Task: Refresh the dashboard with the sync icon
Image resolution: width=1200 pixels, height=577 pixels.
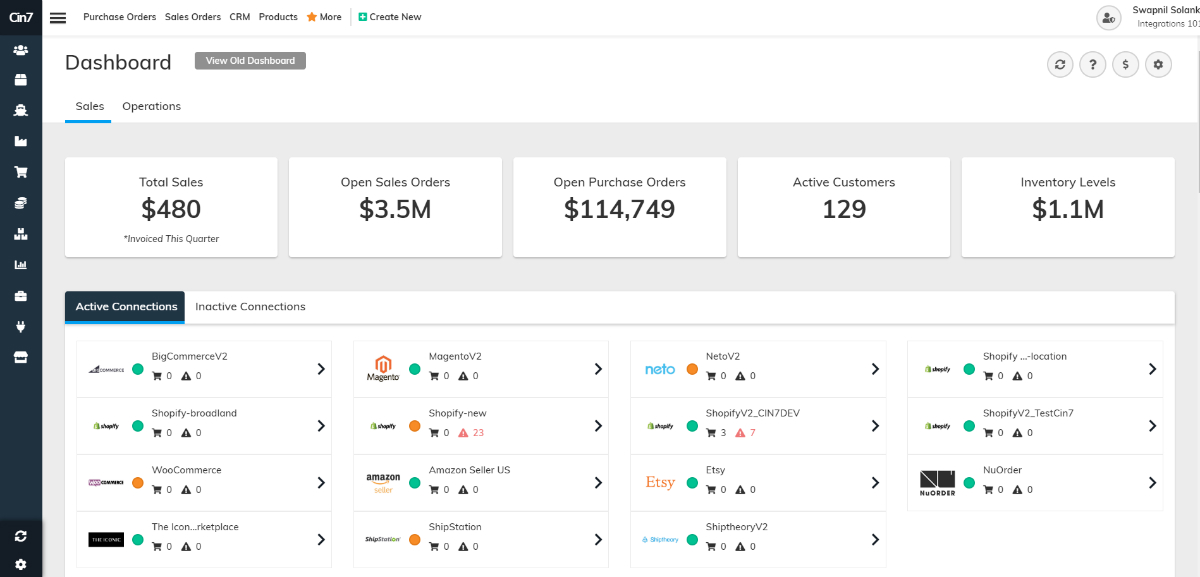Action: [1059, 64]
